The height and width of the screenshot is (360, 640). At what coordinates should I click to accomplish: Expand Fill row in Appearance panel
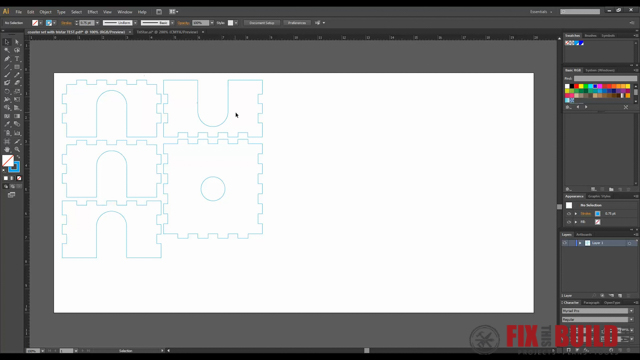576,222
